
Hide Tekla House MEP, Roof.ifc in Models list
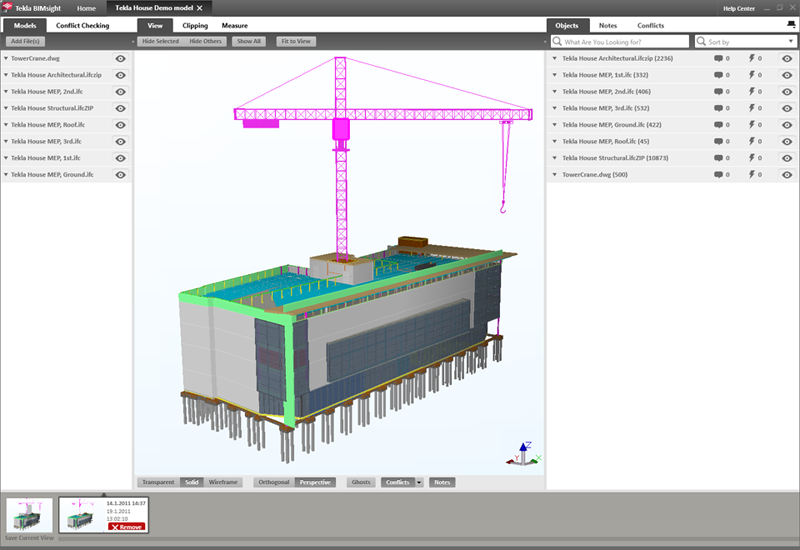[120, 125]
